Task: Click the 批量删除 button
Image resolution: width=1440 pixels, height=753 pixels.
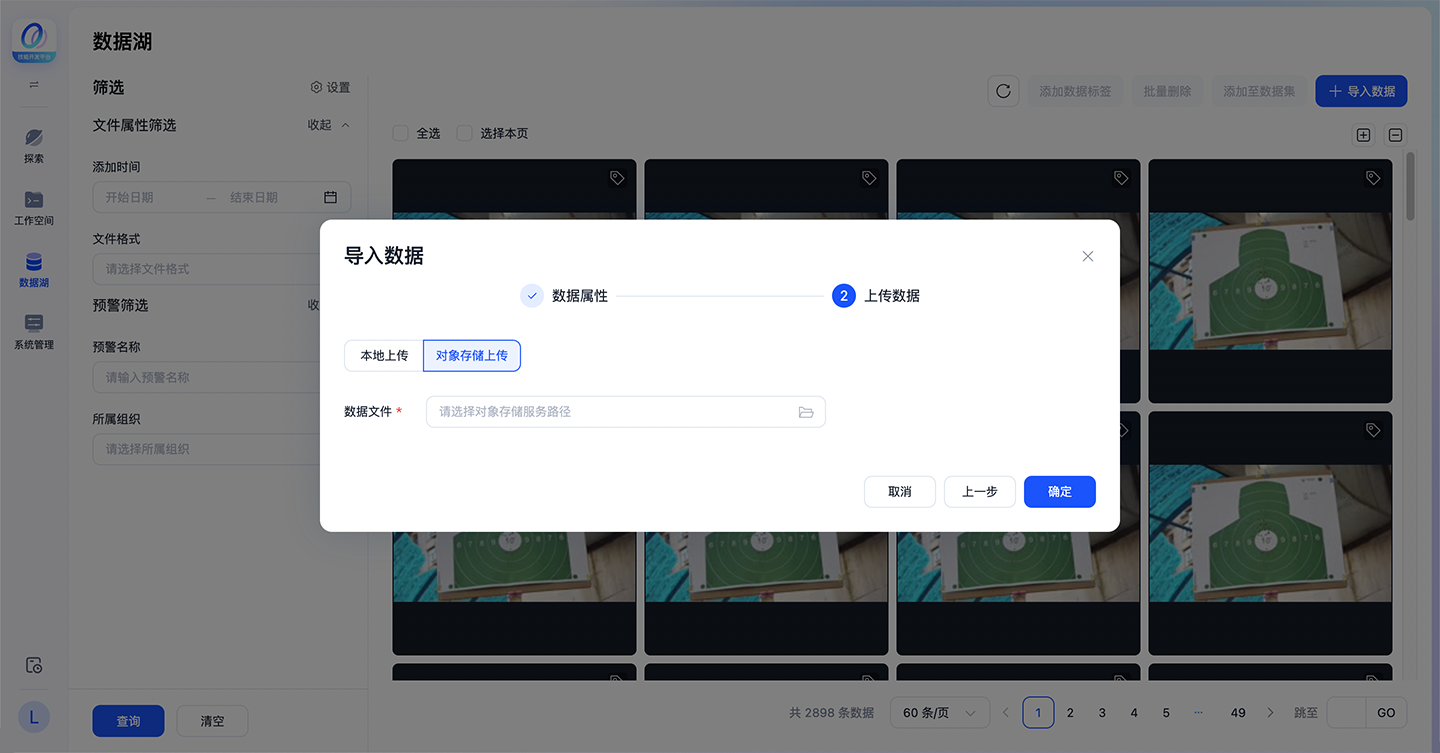Action: click(1167, 91)
